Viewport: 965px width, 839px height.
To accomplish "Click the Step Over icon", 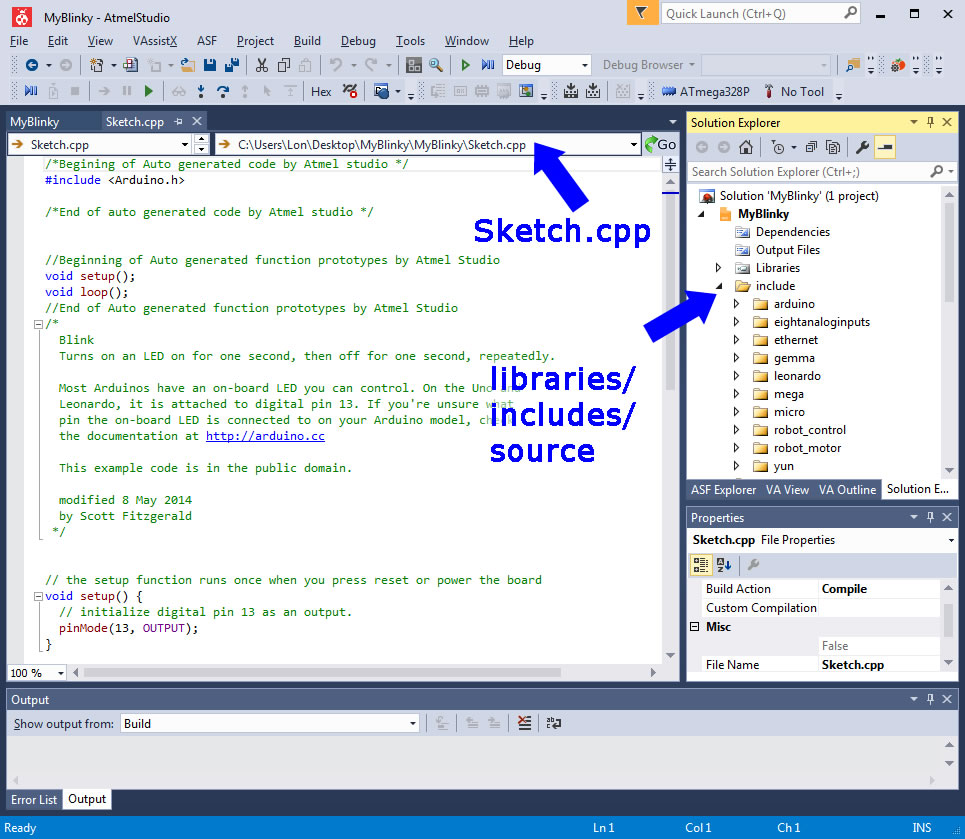I will [223, 92].
